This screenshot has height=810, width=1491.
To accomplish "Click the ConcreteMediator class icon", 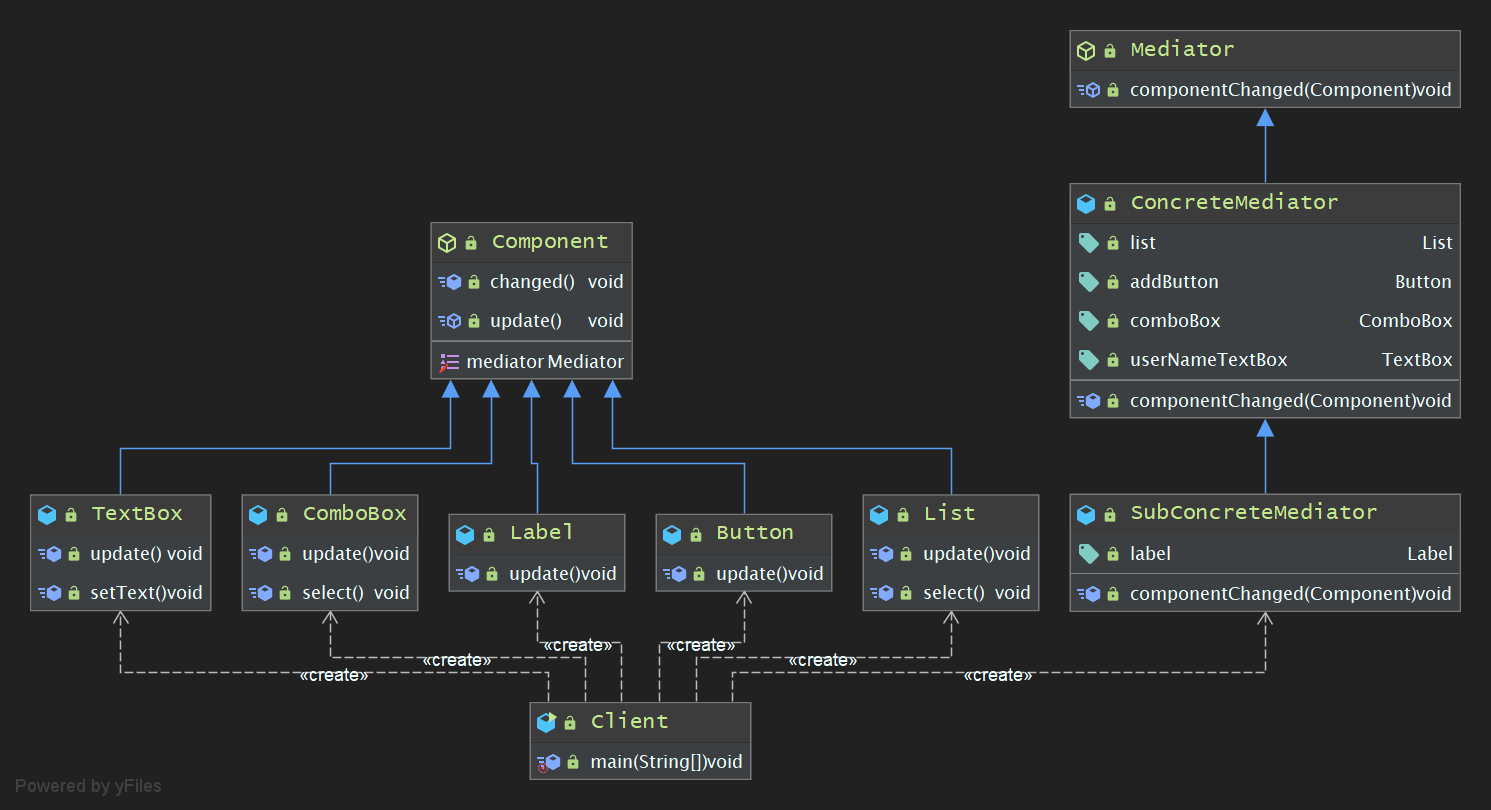I will 1086,203.
